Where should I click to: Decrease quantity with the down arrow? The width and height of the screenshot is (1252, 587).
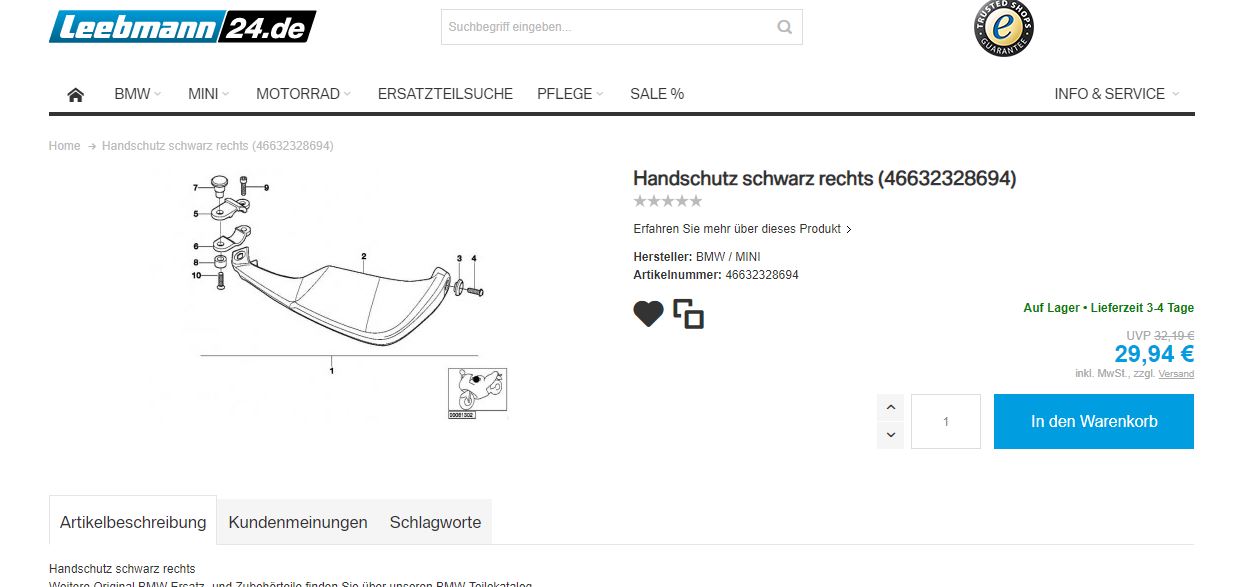[890, 435]
